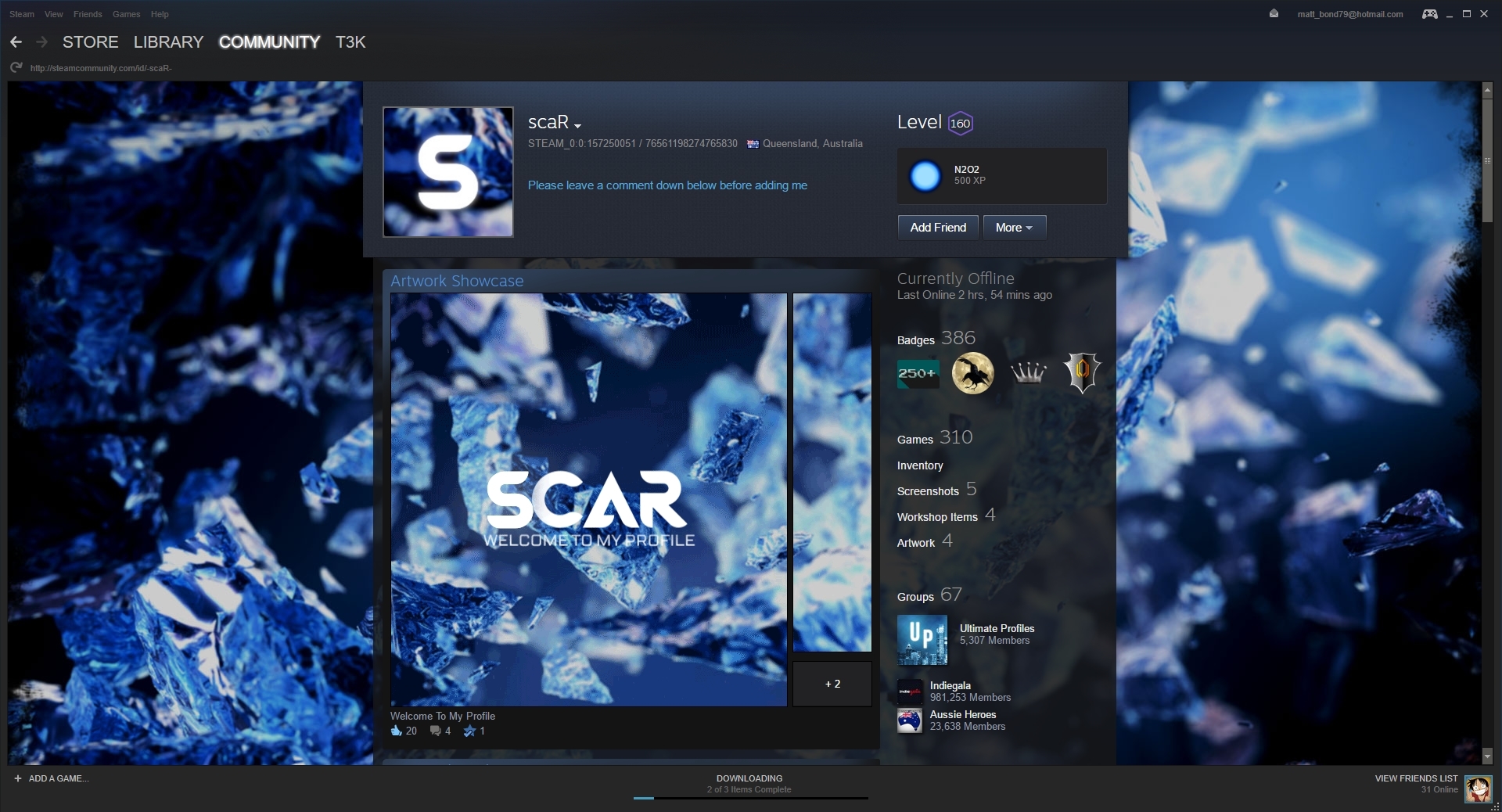Screen dimensions: 1502x812
Task: Click the thumbs-up rating icon
Action: tap(396, 731)
